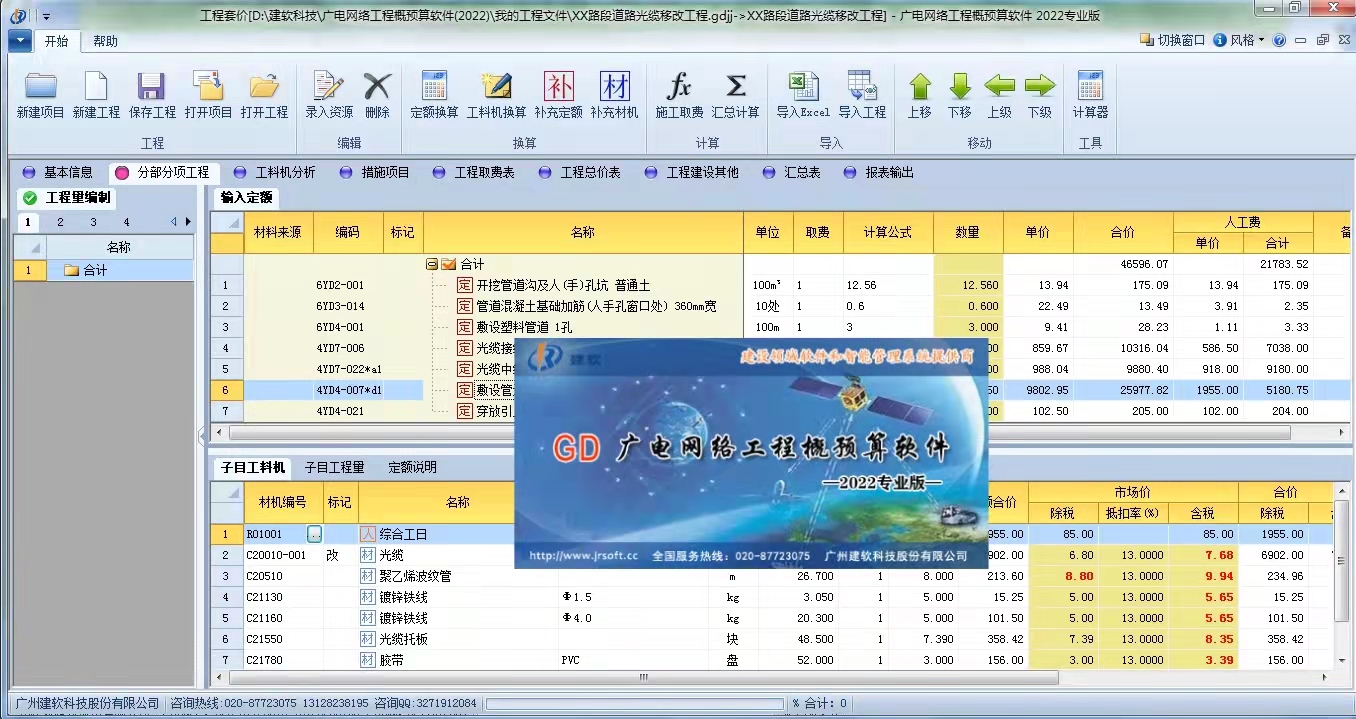The width and height of the screenshot is (1356, 719).
Task: Click the 删除 scissors icon
Action: coord(377,86)
